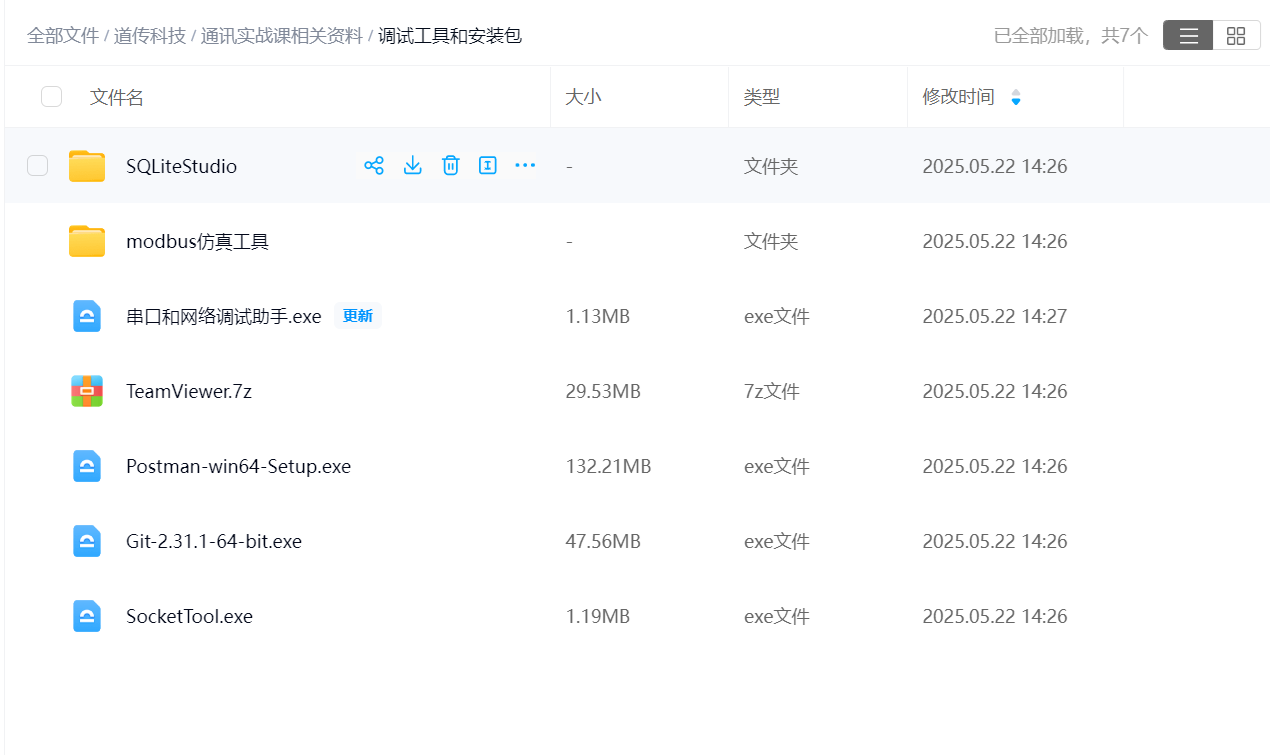This screenshot has width=1270, height=755.
Task: Click size 132.21MB of Postman
Action: (608, 466)
